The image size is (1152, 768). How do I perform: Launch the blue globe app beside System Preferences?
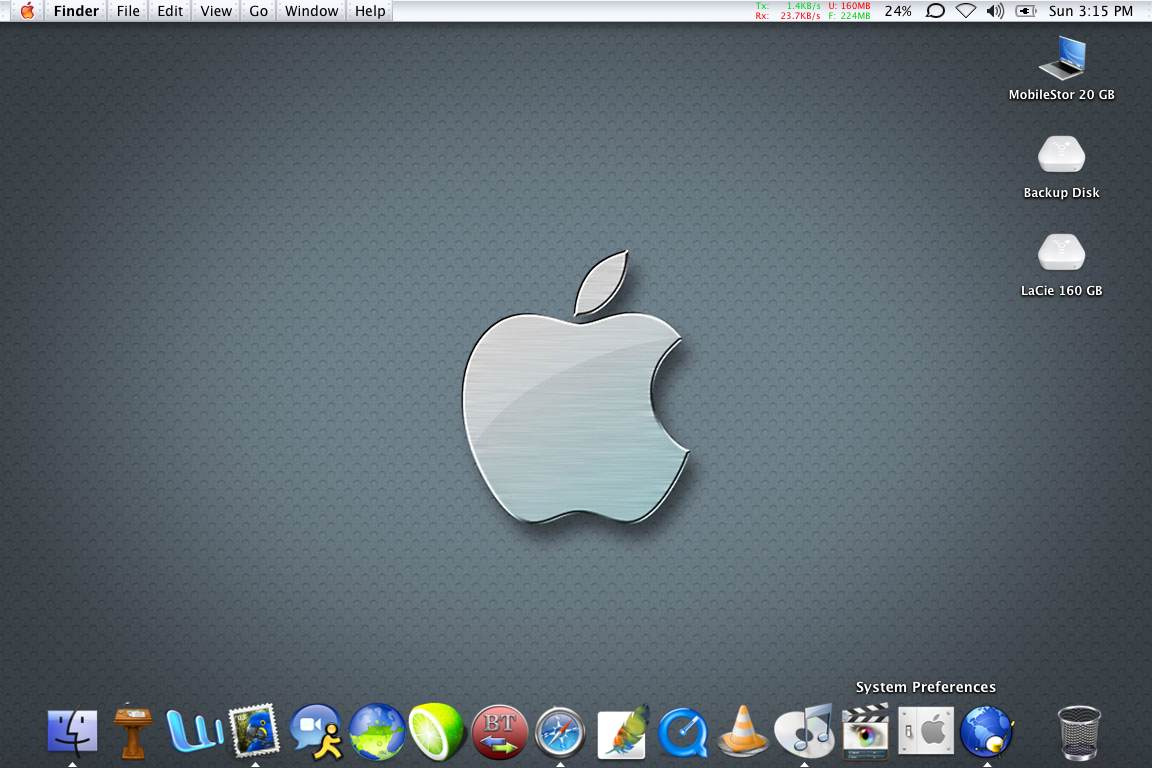(987, 732)
